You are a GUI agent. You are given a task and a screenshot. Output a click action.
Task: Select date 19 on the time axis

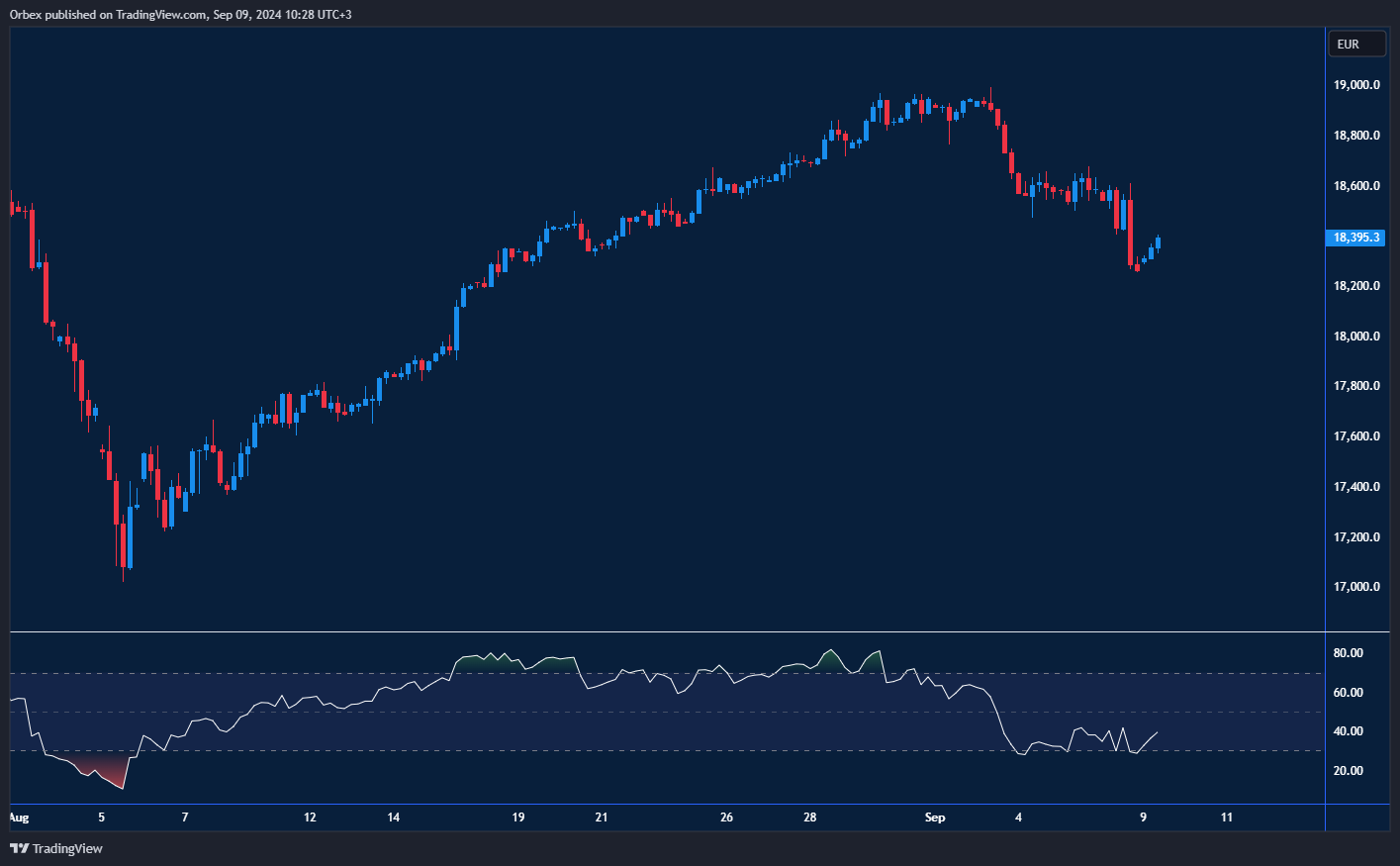click(517, 818)
